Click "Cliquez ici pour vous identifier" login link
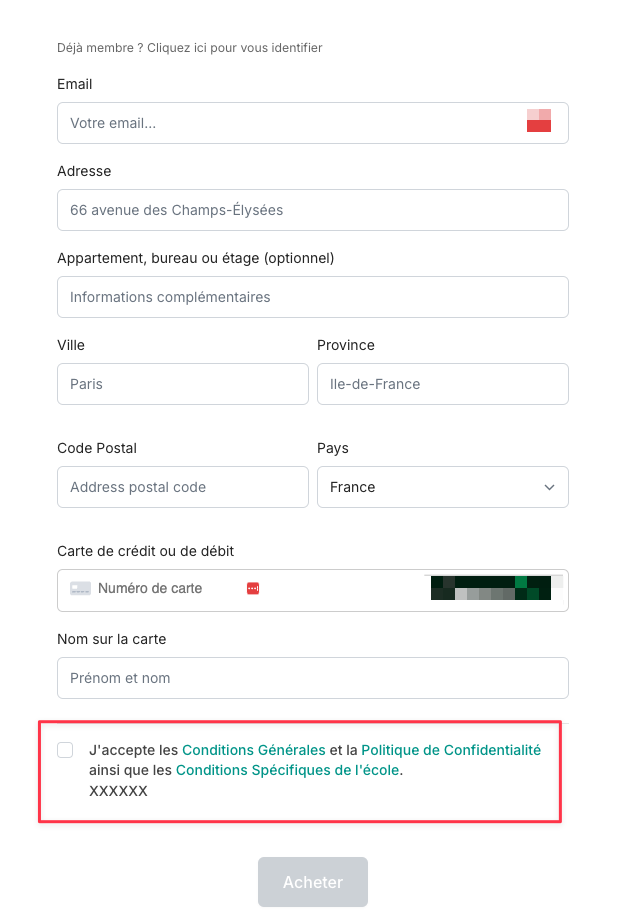Screen dimensions: 621x922 (235, 48)
